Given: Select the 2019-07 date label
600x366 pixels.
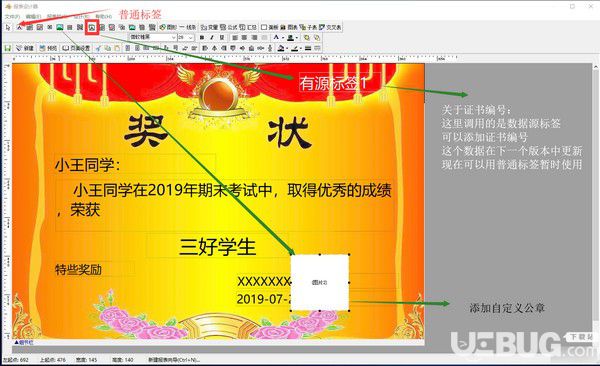Looking at the screenshot, I should [264, 299].
